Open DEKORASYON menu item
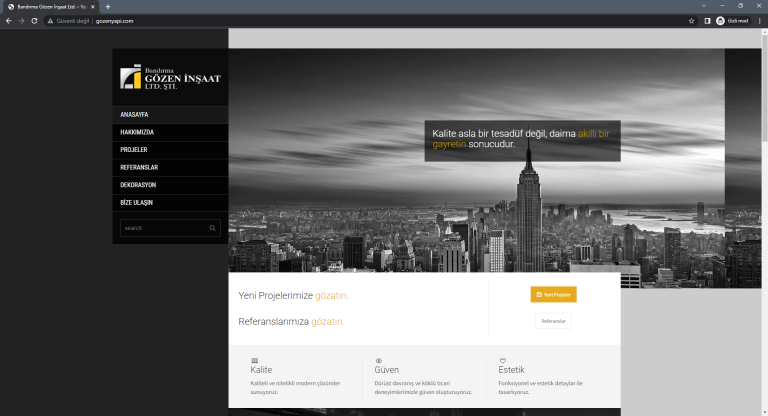 (x=170, y=185)
